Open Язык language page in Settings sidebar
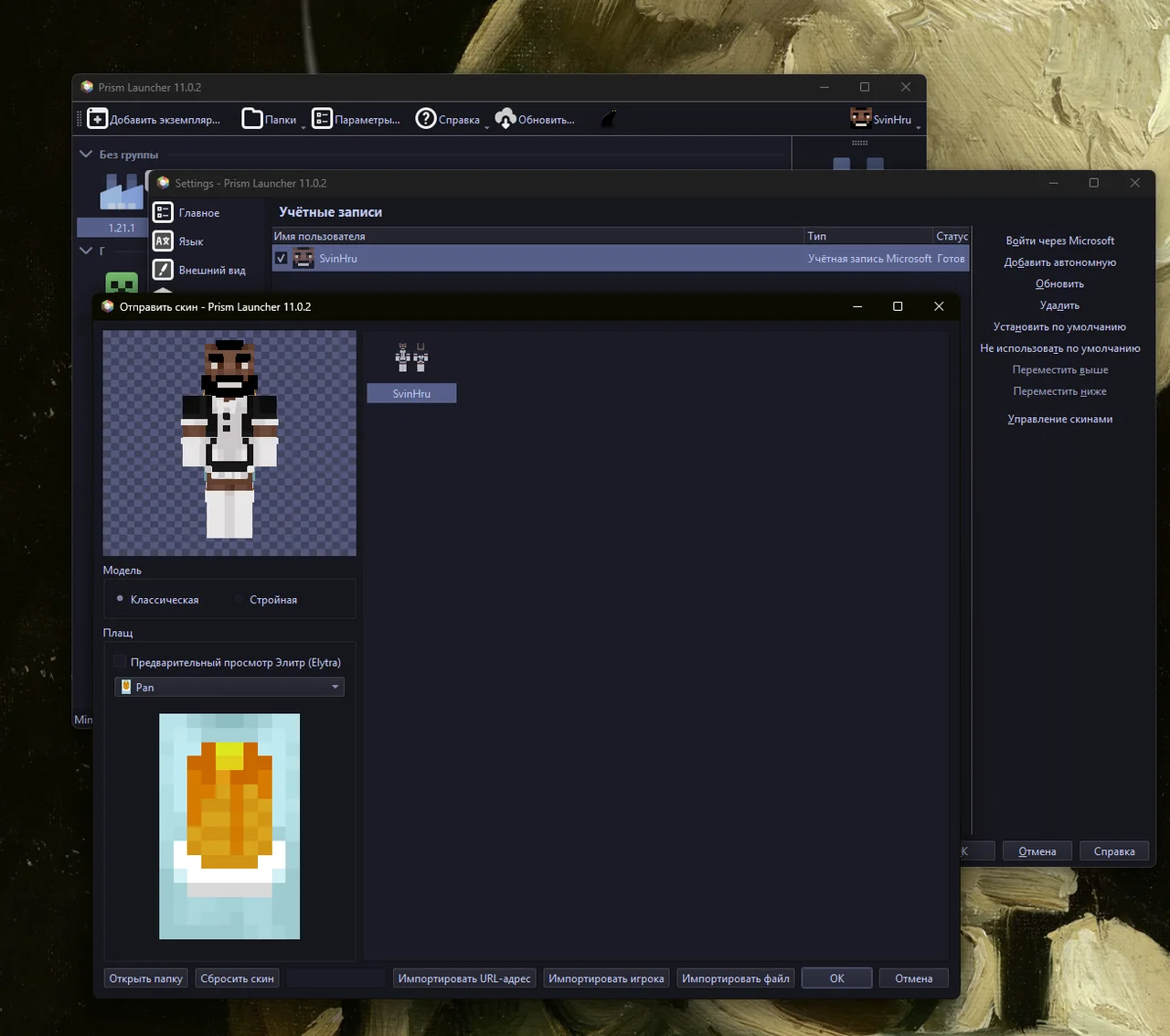 click(191, 241)
